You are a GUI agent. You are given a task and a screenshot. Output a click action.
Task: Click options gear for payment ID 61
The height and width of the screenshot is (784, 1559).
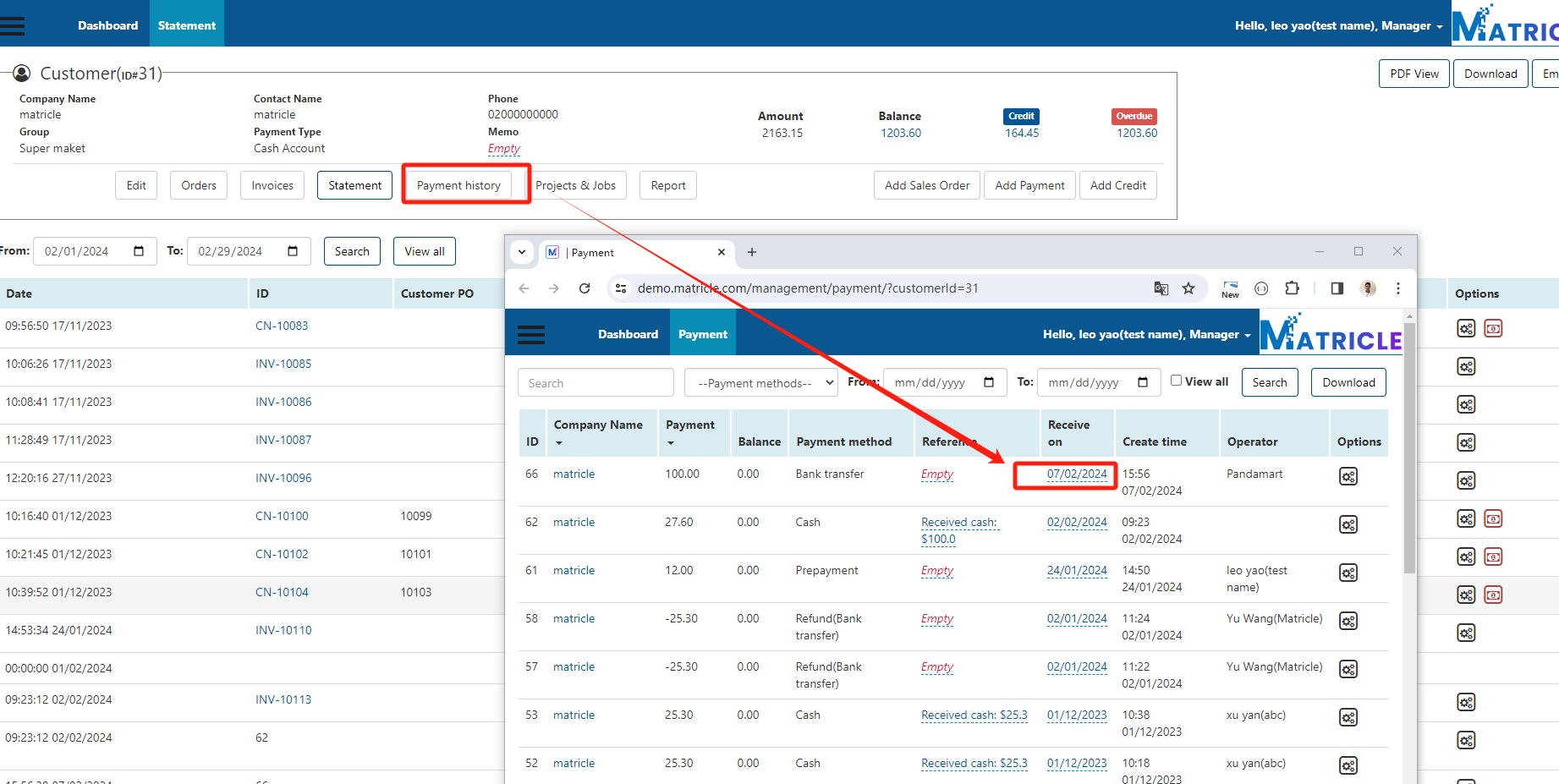[x=1348, y=573]
